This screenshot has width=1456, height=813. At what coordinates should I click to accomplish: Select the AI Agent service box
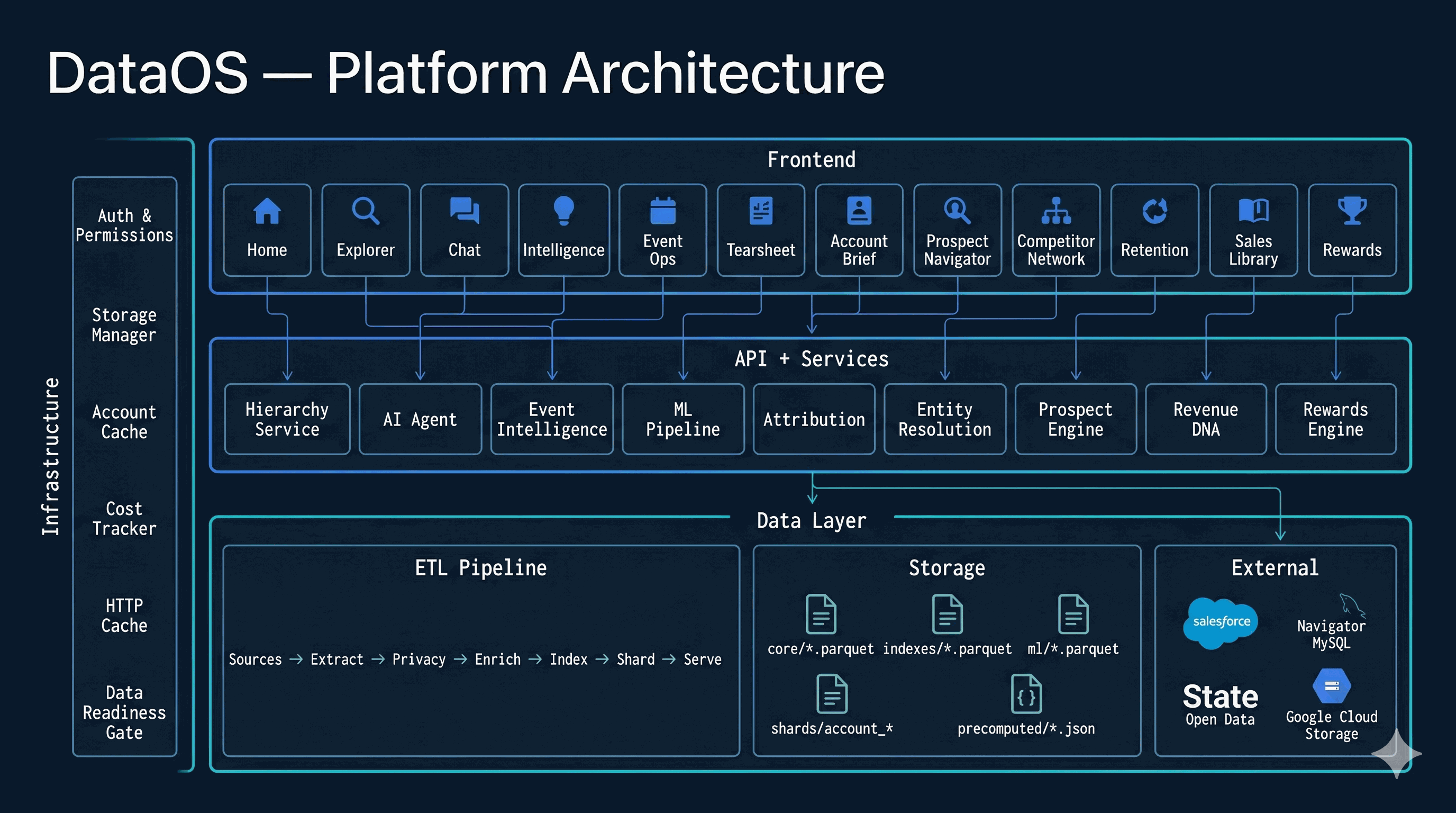(x=420, y=419)
